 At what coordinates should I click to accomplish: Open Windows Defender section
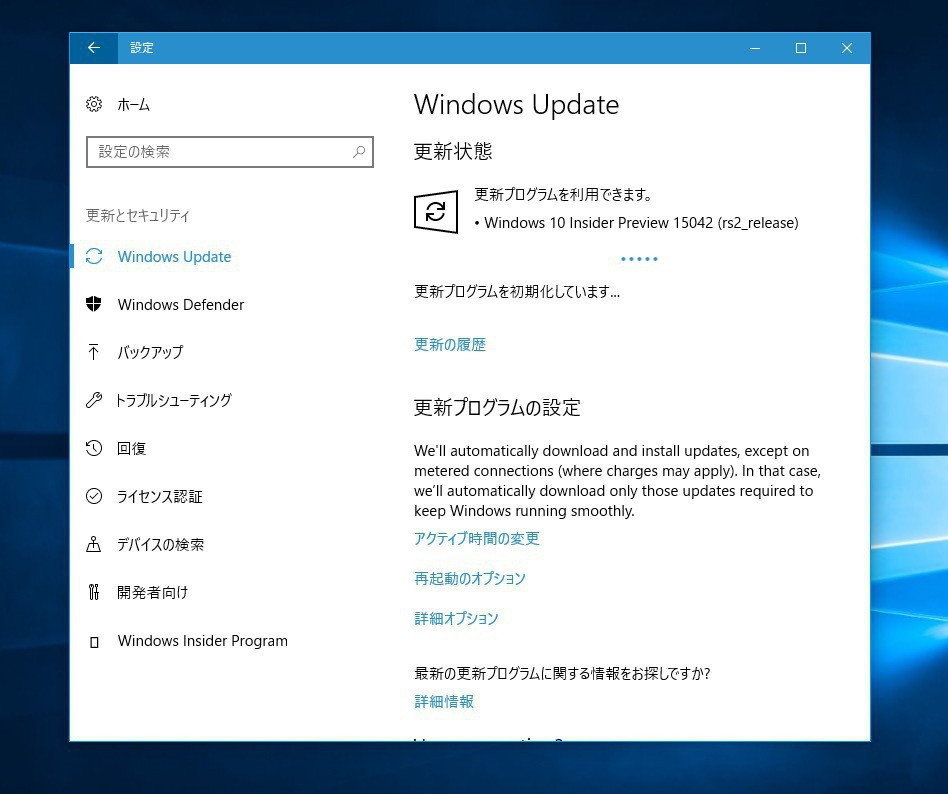(181, 304)
